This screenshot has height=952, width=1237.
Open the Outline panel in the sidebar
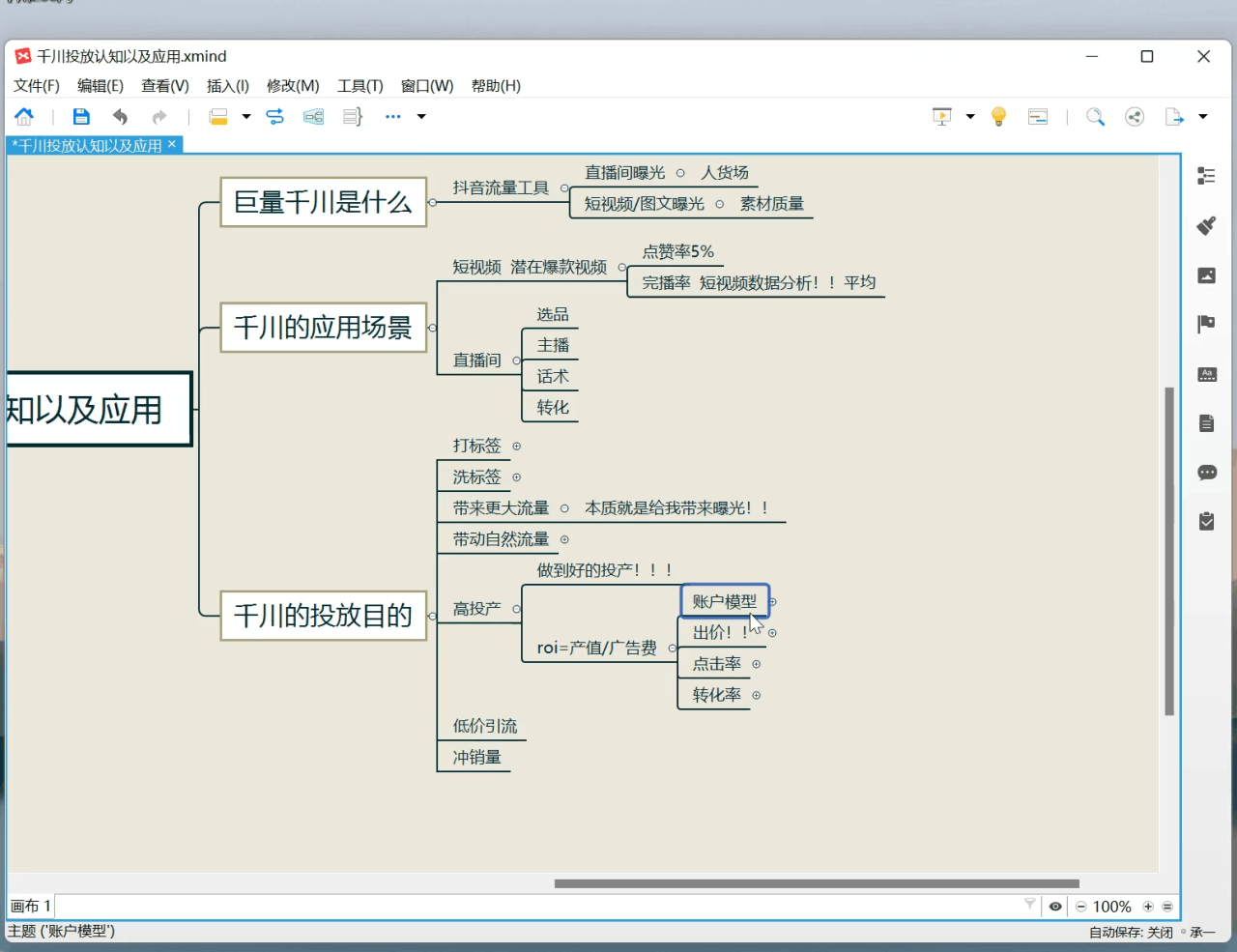(1206, 176)
